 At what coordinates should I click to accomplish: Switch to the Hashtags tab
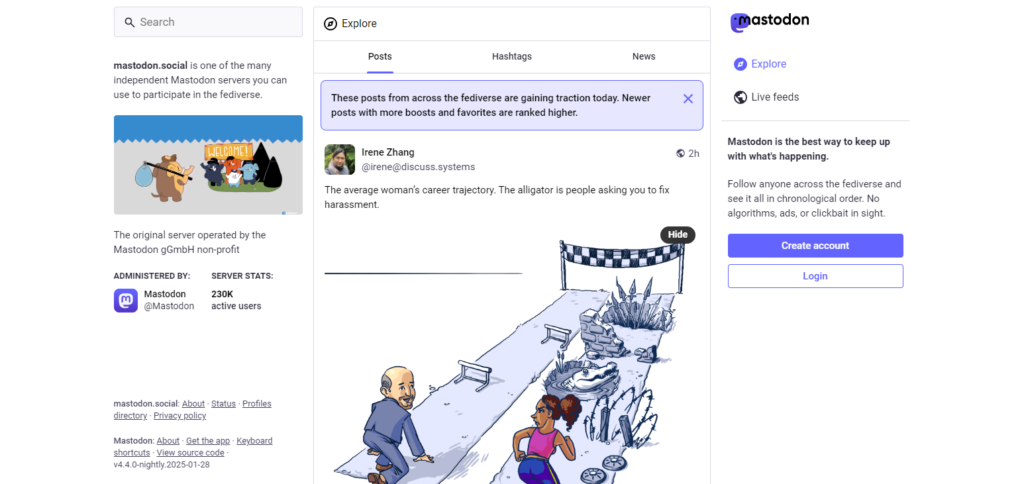point(512,57)
